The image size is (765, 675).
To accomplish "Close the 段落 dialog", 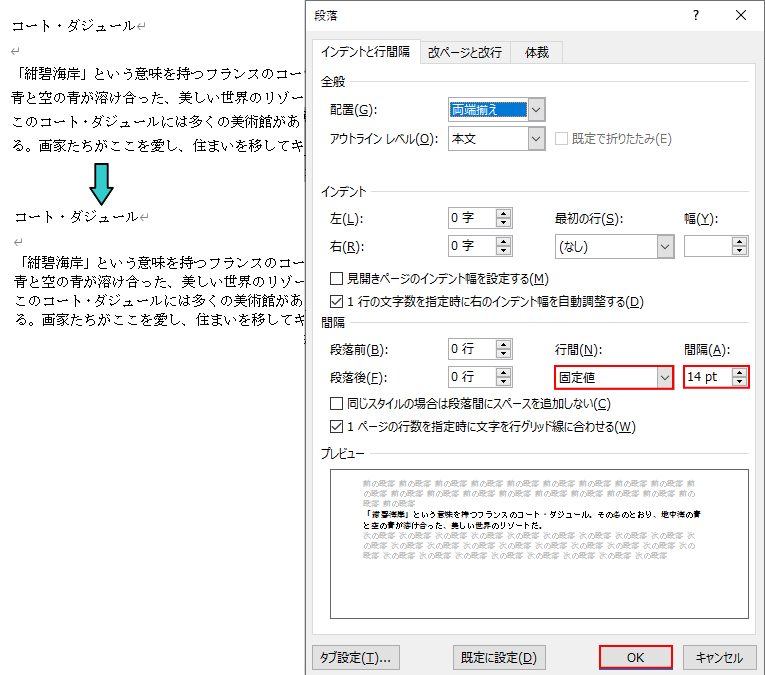I will (x=741, y=16).
